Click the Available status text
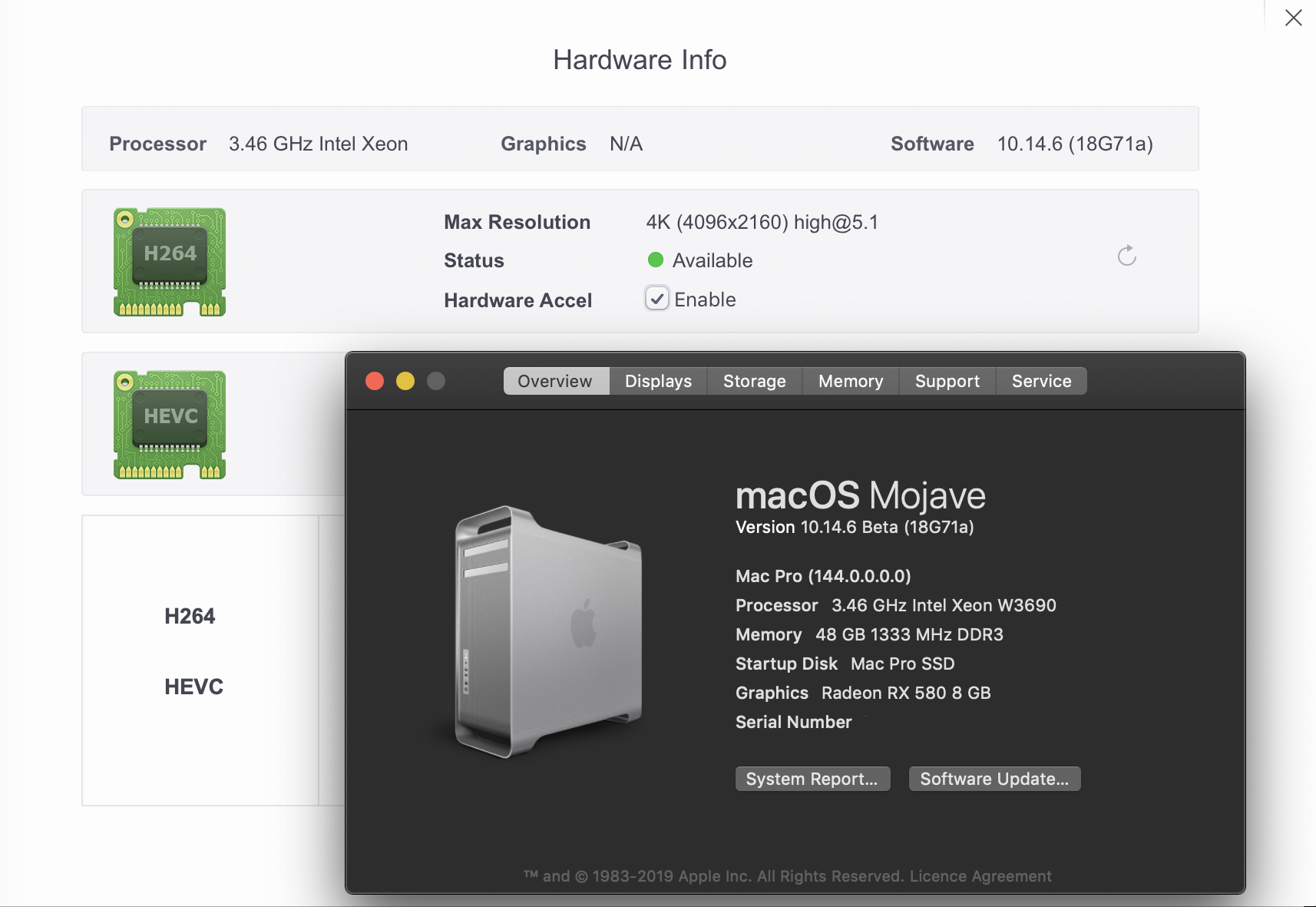The image size is (1316, 907). [x=713, y=260]
